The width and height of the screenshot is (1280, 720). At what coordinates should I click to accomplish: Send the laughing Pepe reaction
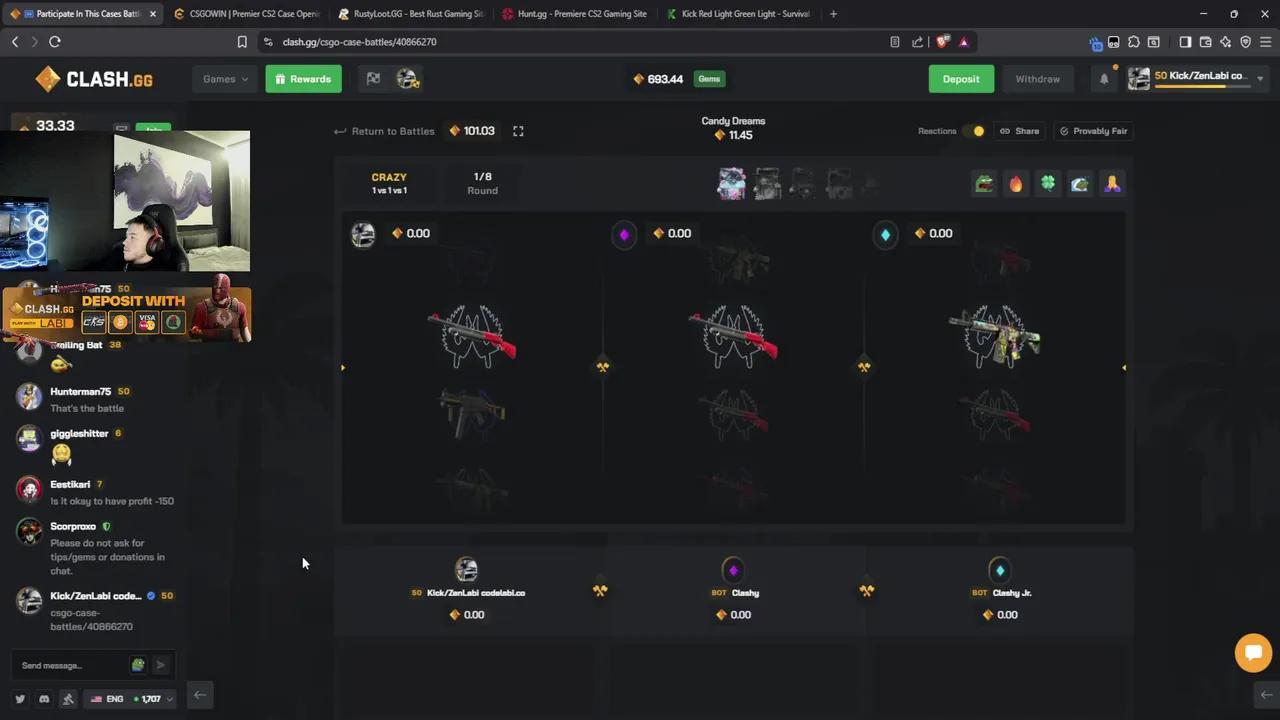click(984, 184)
